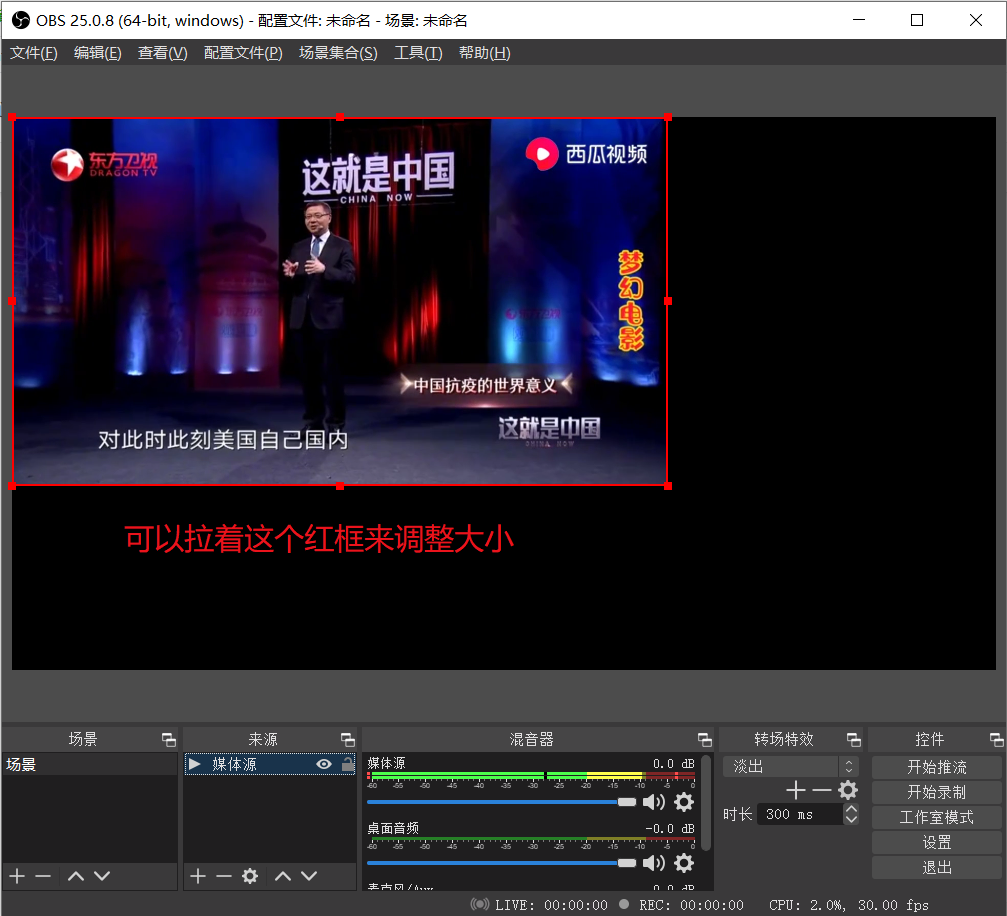Click the 开始推流 button
The width and height of the screenshot is (1007, 916).
point(936,767)
